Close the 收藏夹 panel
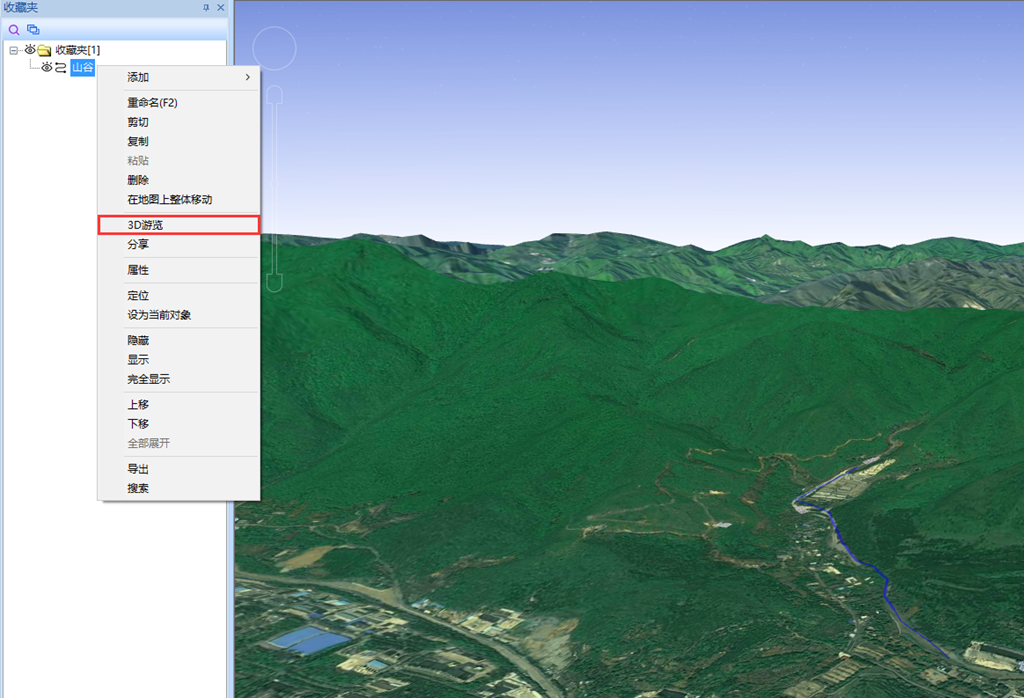Screen dimensions: 1024x698 coord(221,8)
